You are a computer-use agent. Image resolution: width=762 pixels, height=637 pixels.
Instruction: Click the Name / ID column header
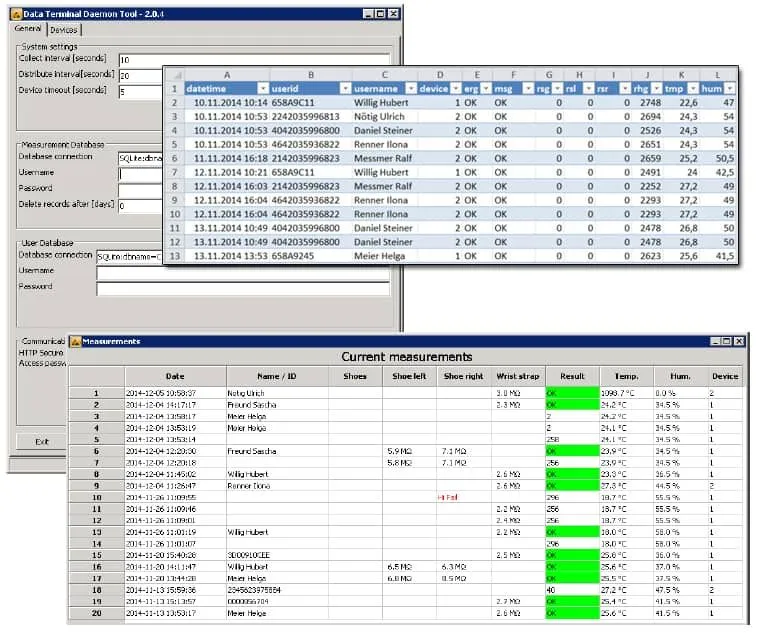coord(277,376)
